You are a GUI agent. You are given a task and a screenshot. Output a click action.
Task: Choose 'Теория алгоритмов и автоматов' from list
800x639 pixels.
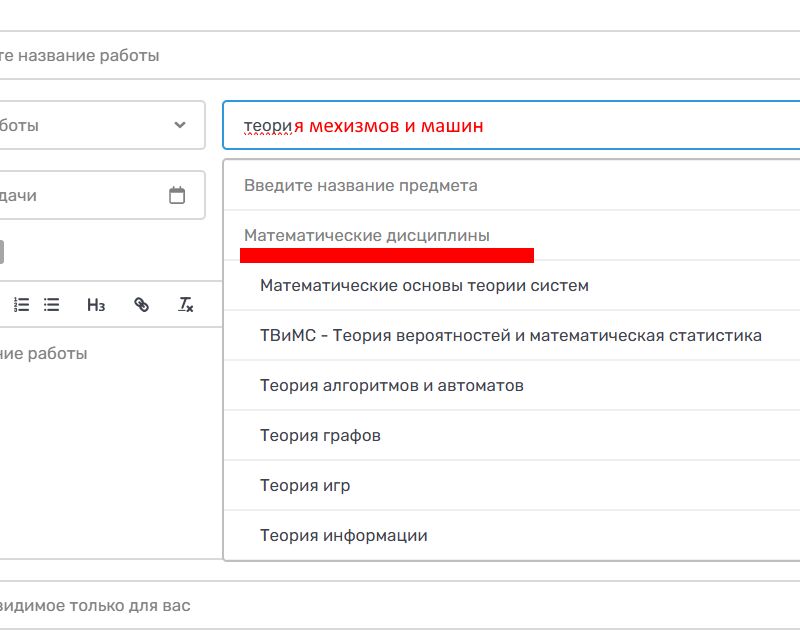tap(391, 386)
